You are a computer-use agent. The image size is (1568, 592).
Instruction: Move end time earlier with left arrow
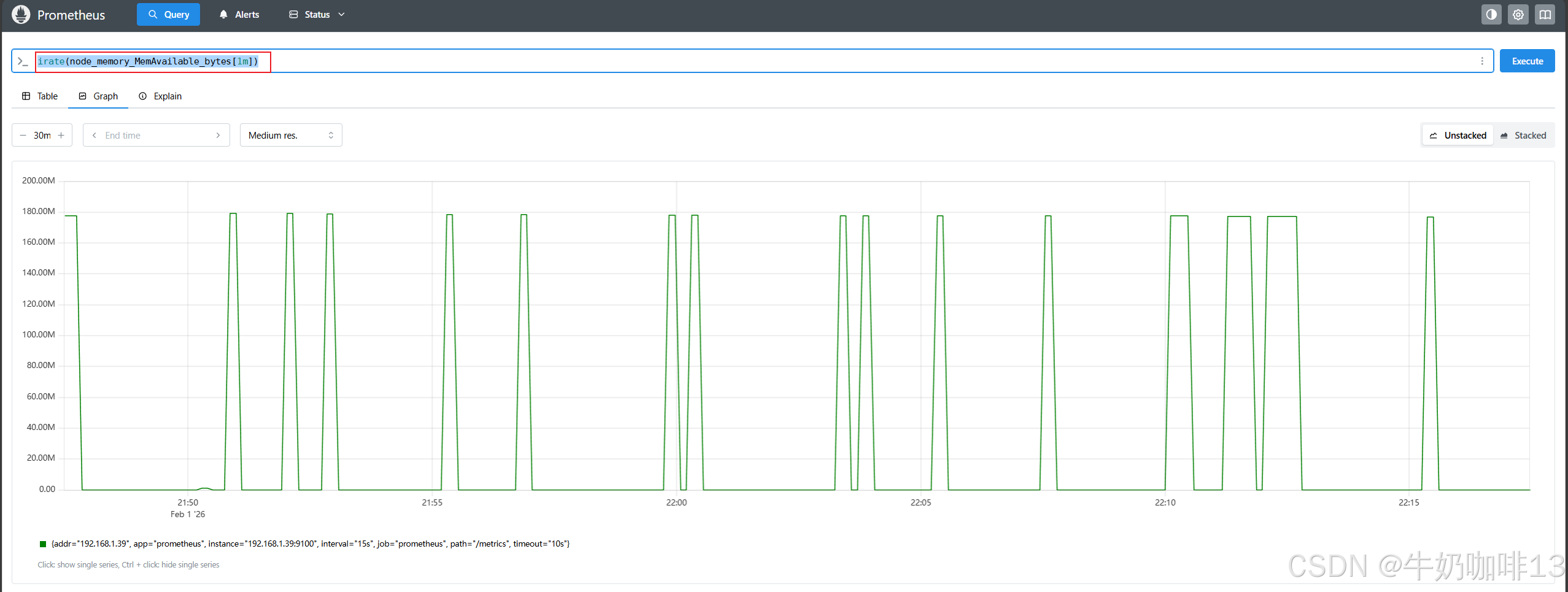(94, 136)
